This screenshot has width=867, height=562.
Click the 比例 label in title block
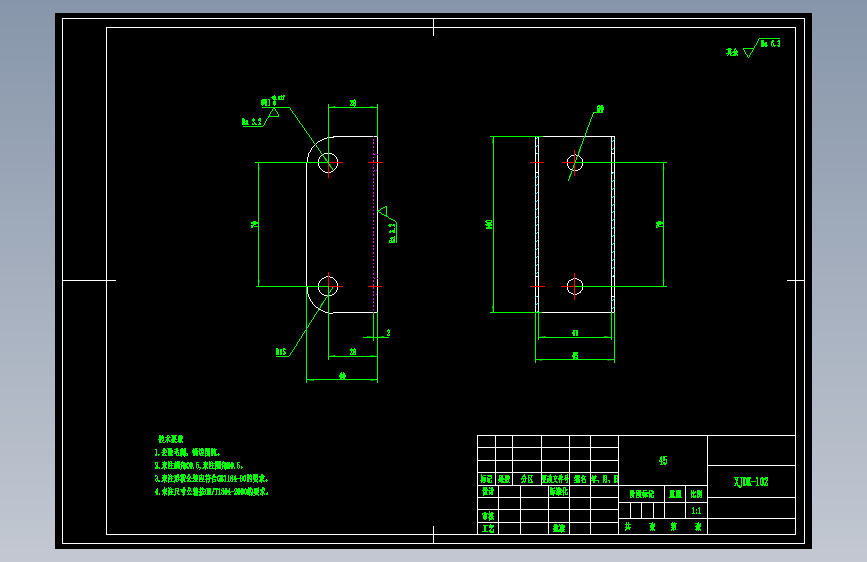(x=696, y=494)
